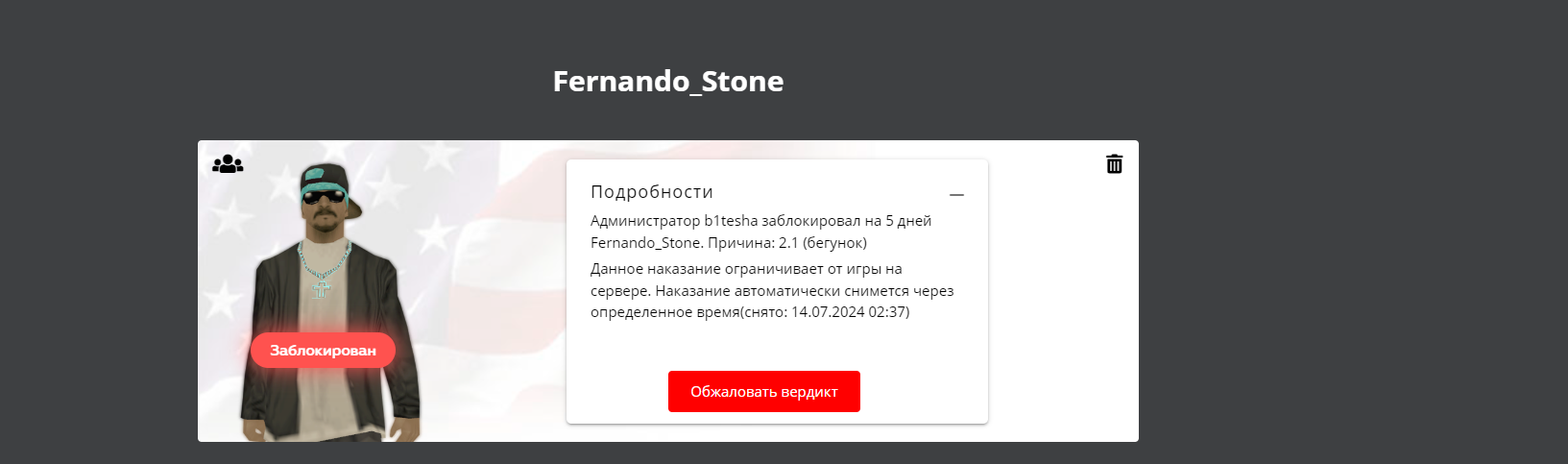Click the words заблокировал на 5 дней

tap(846, 221)
